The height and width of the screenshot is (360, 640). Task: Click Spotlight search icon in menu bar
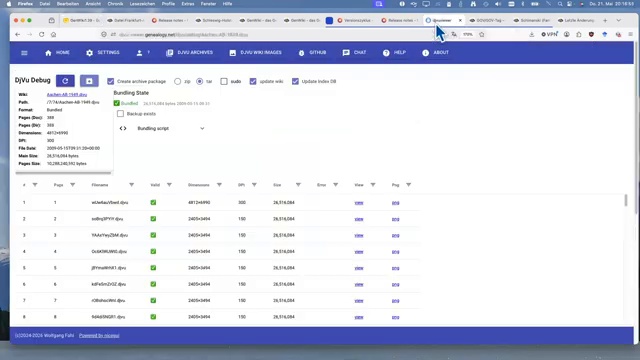click(560, 4)
